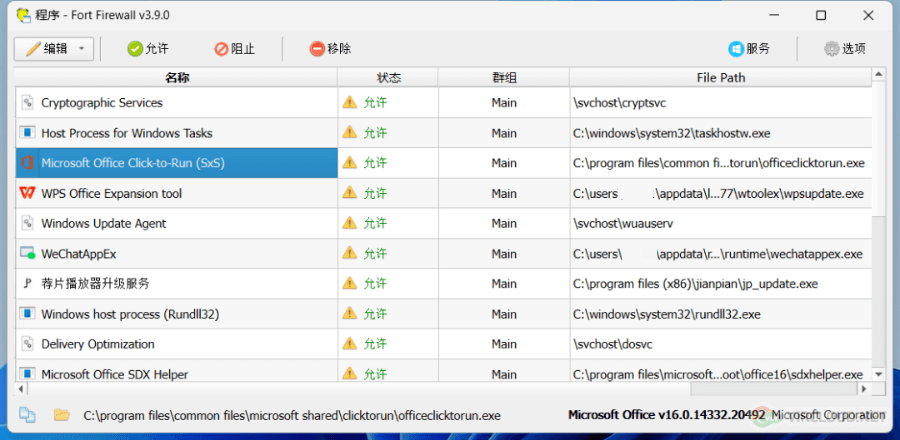Click the WeChatAppEx program icon

[x=27, y=254]
